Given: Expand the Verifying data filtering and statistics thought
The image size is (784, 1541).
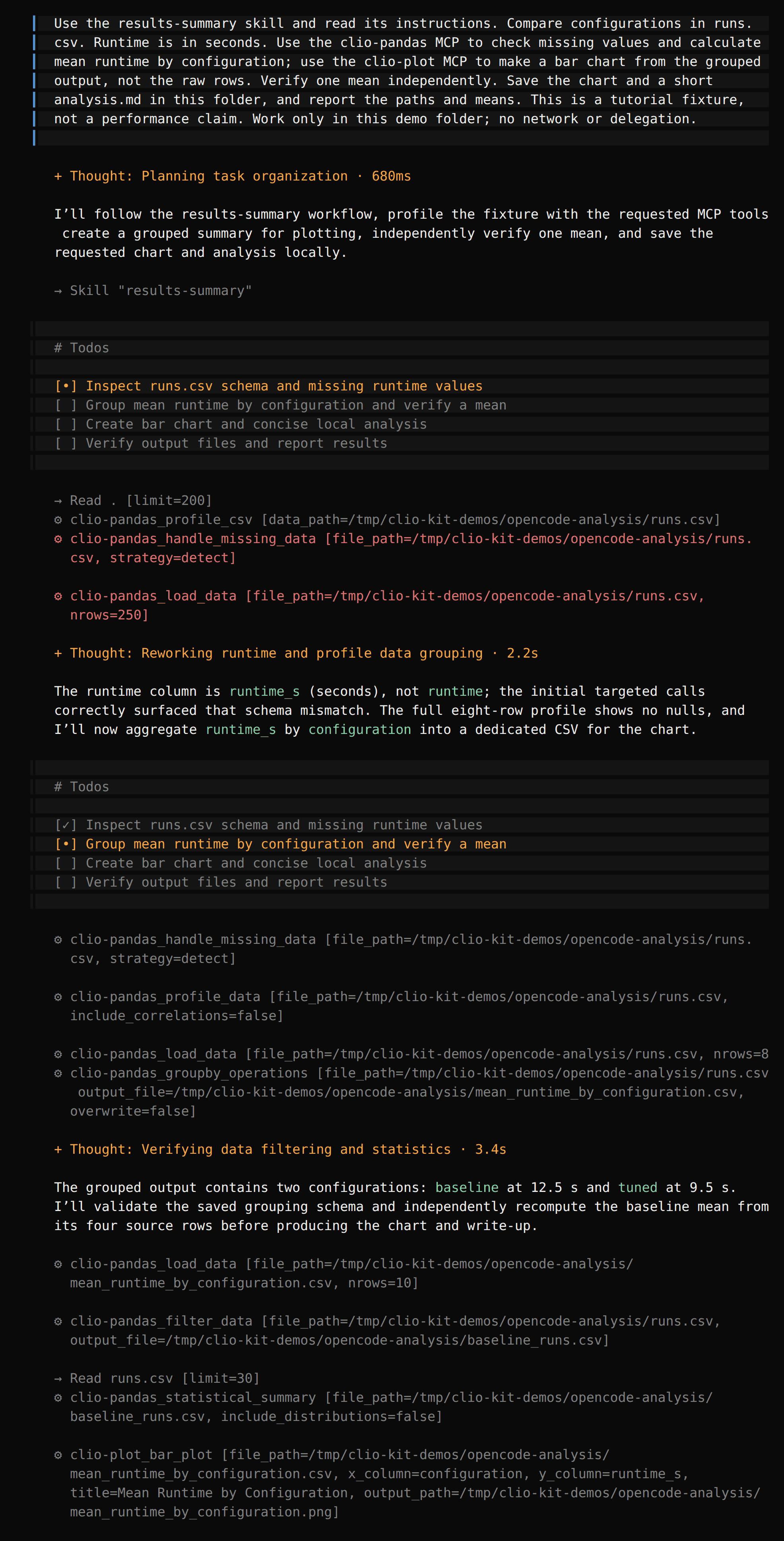Looking at the screenshot, I should coord(280,1149).
